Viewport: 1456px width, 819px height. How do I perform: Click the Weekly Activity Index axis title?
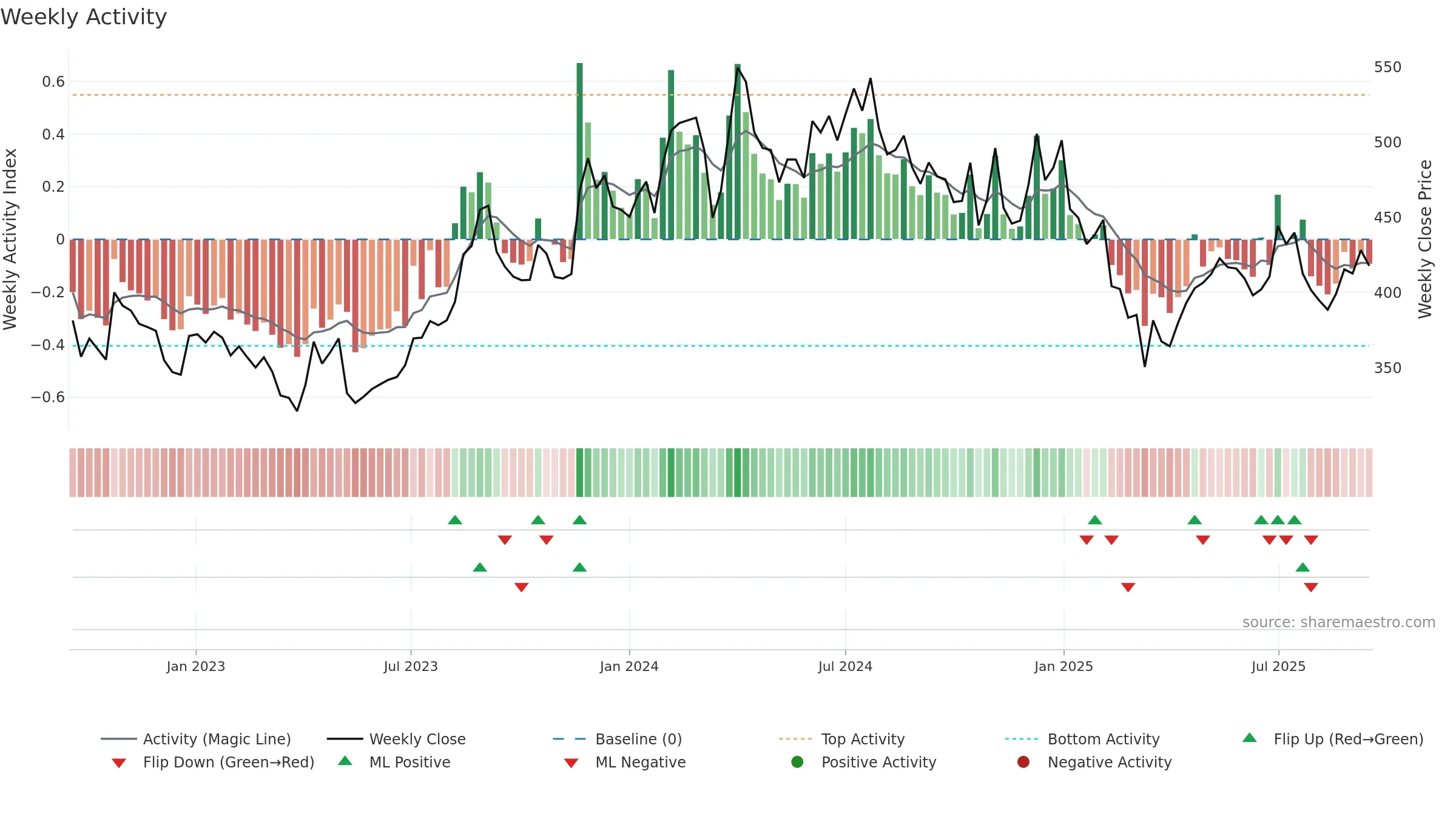pyautogui.click(x=10, y=239)
